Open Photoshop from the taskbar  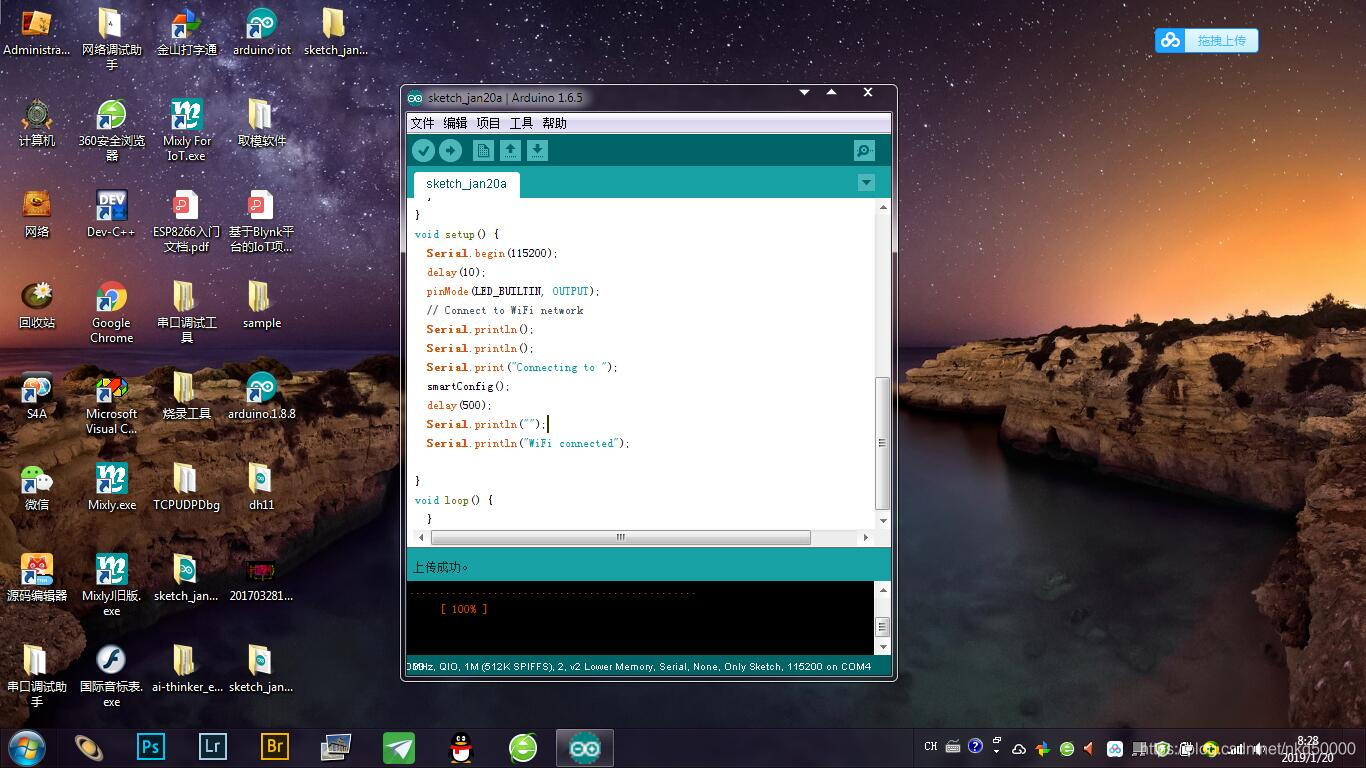150,747
